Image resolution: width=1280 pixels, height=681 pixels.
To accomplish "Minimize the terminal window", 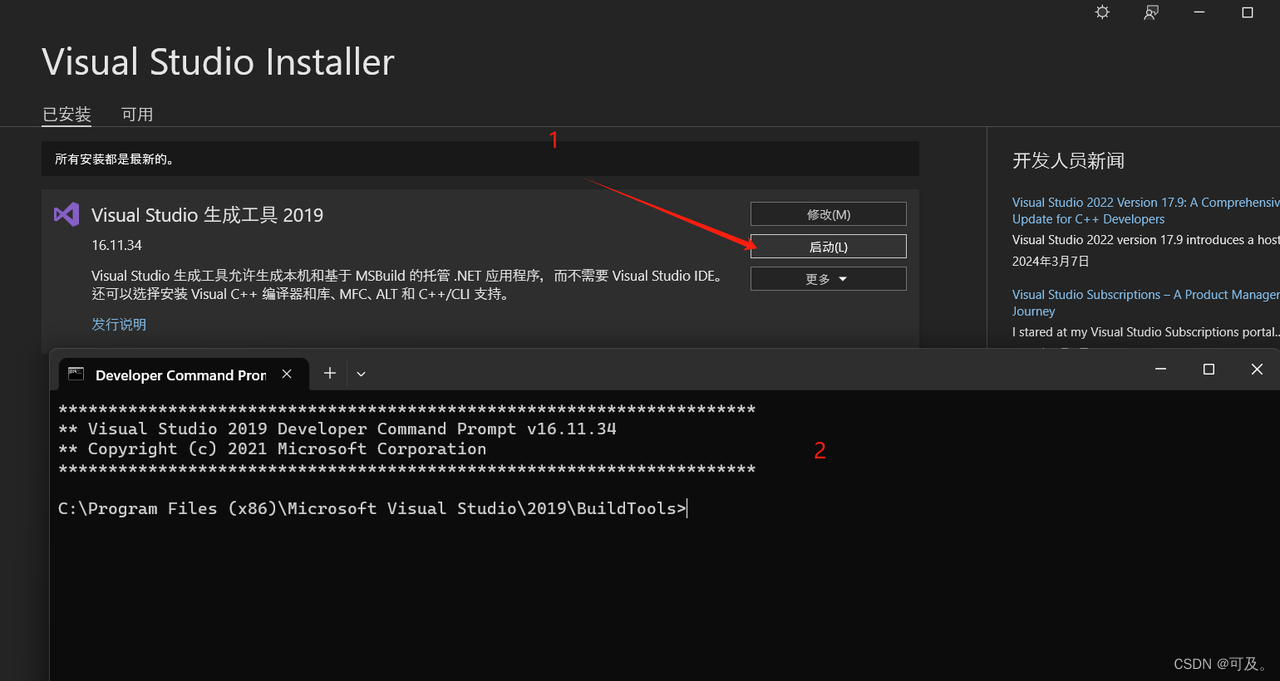I will point(1160,370).
